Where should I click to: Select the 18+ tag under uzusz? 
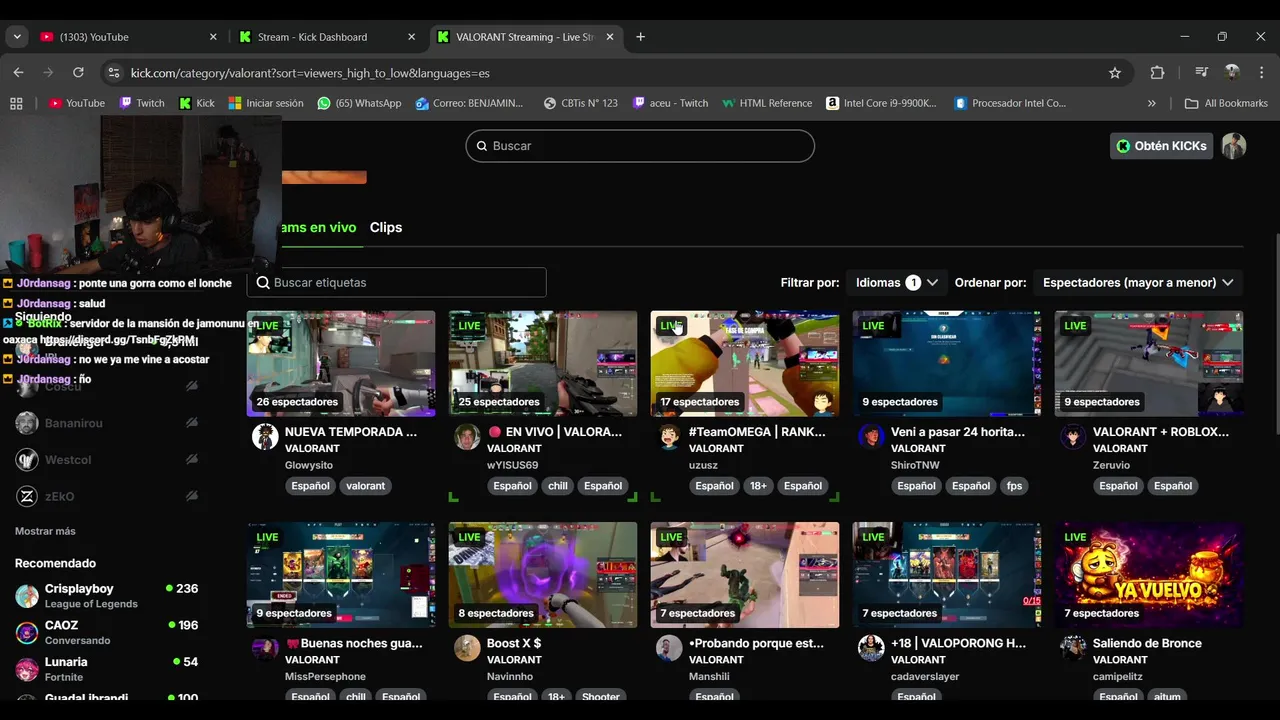point(759,486)
